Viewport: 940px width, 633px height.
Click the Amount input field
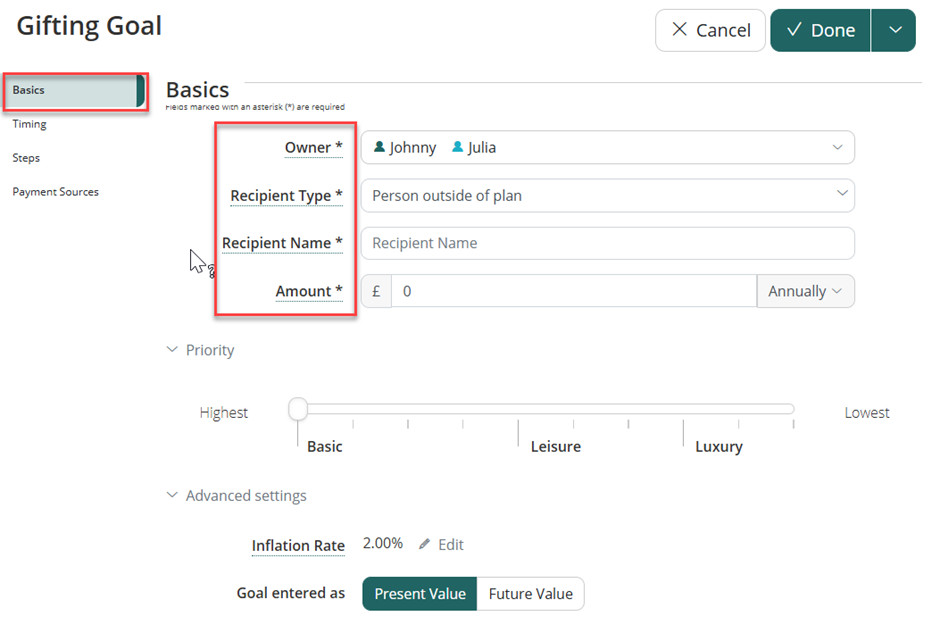[573, 291]
